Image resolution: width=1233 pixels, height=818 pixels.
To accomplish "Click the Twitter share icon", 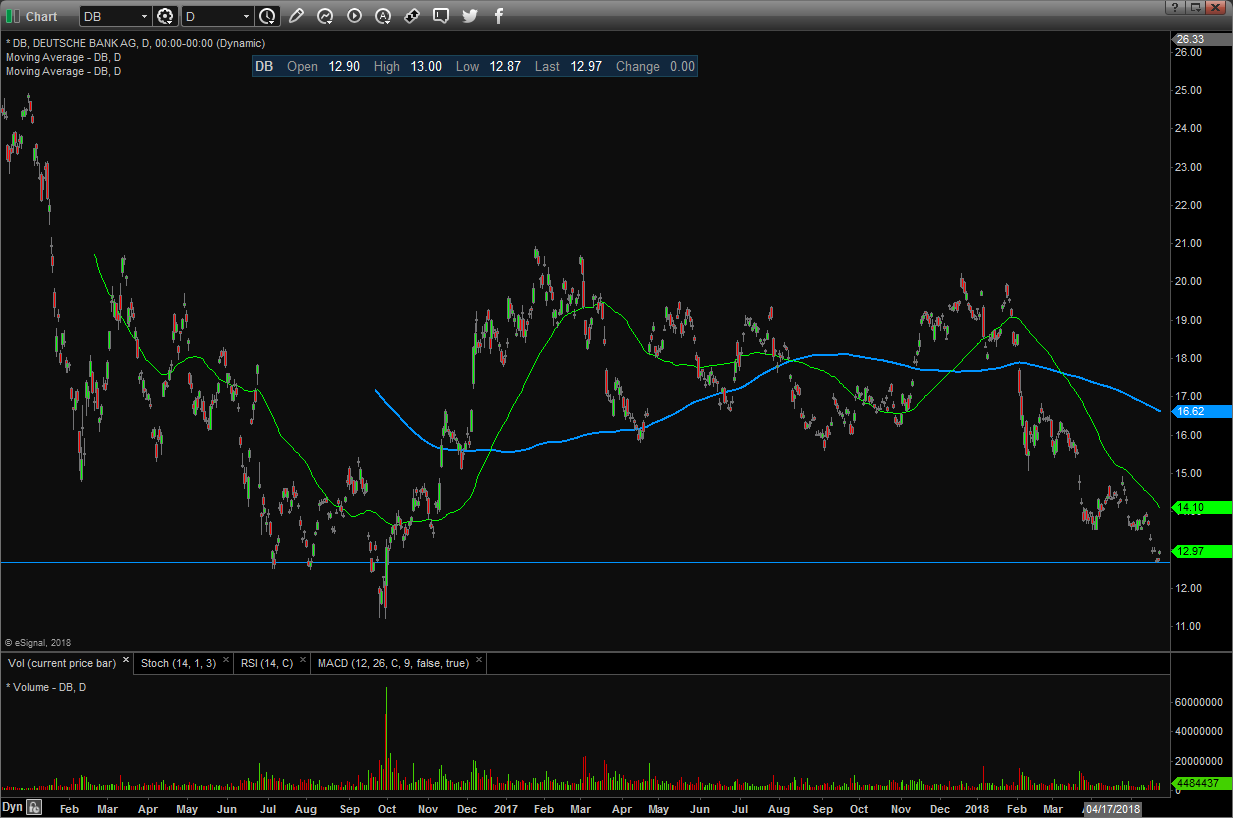I will 470,16.
